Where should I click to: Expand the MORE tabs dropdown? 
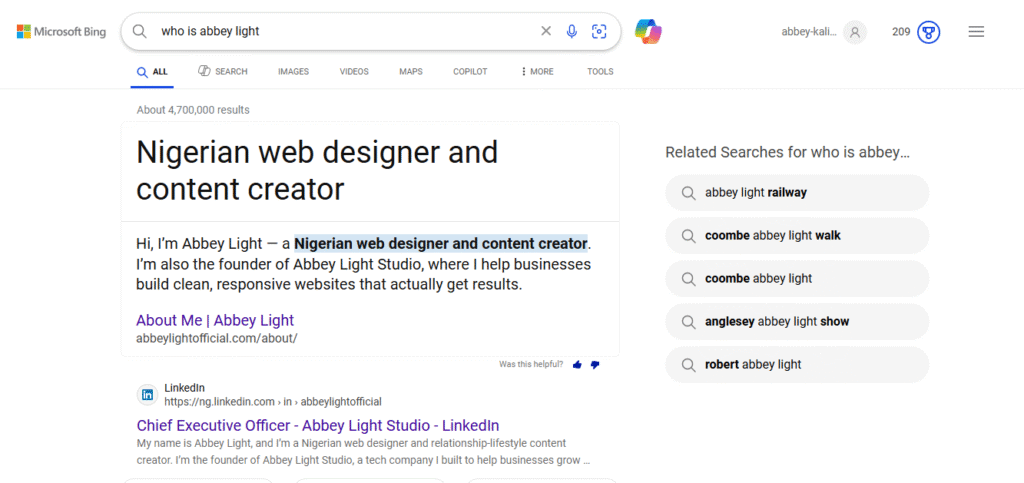point(537,72)
